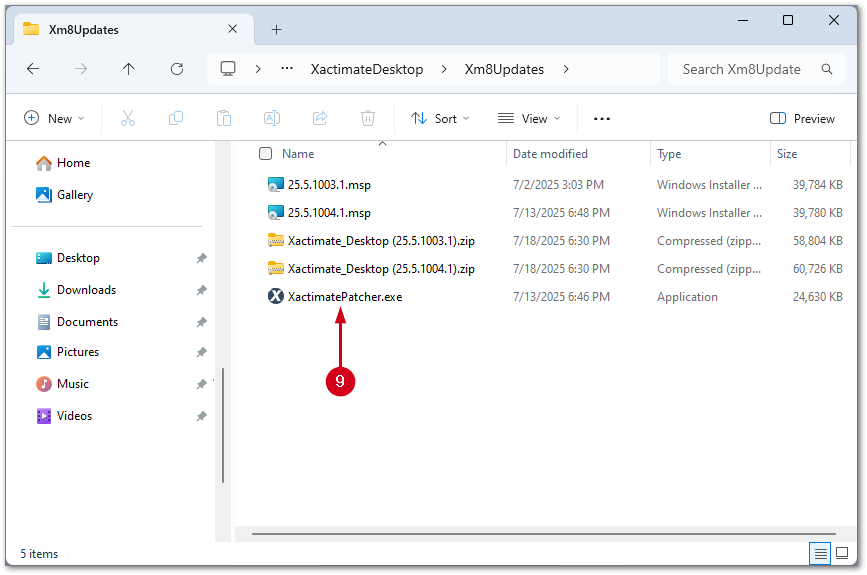Click Xm8Updates breadcrumb segment
Viewport: 867px width, 575px height.
504,69
